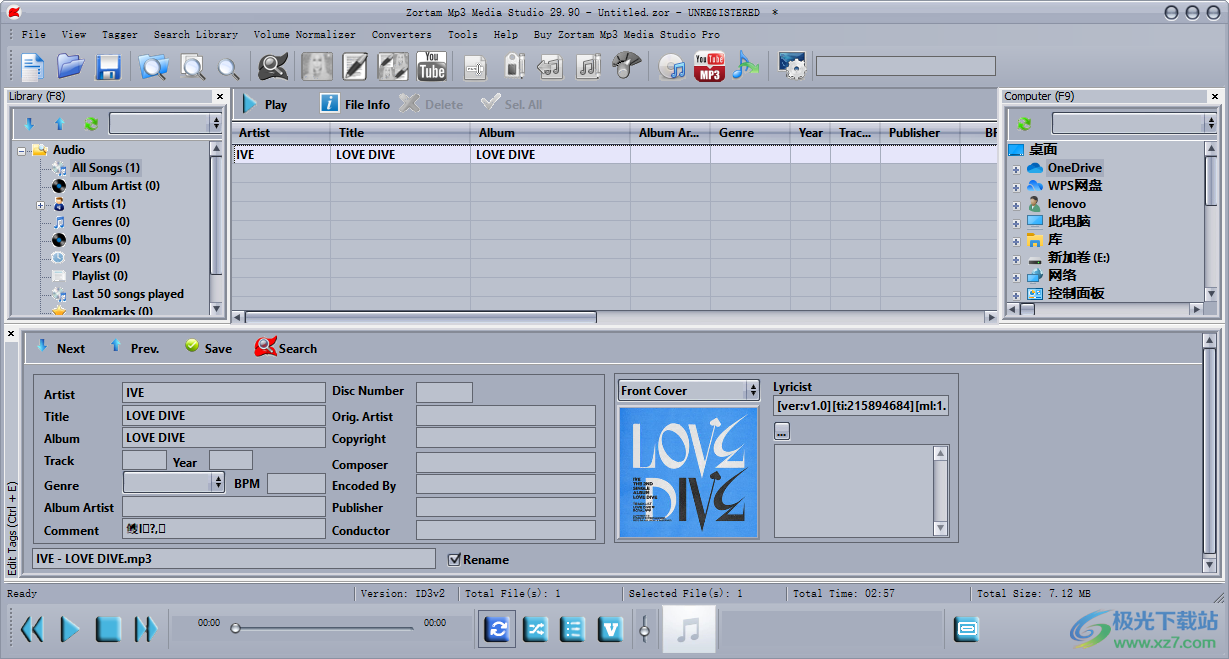Open the Genre dropdown in the tag editor
Viewport: 1229px width, 659px height.
(216, 485)
